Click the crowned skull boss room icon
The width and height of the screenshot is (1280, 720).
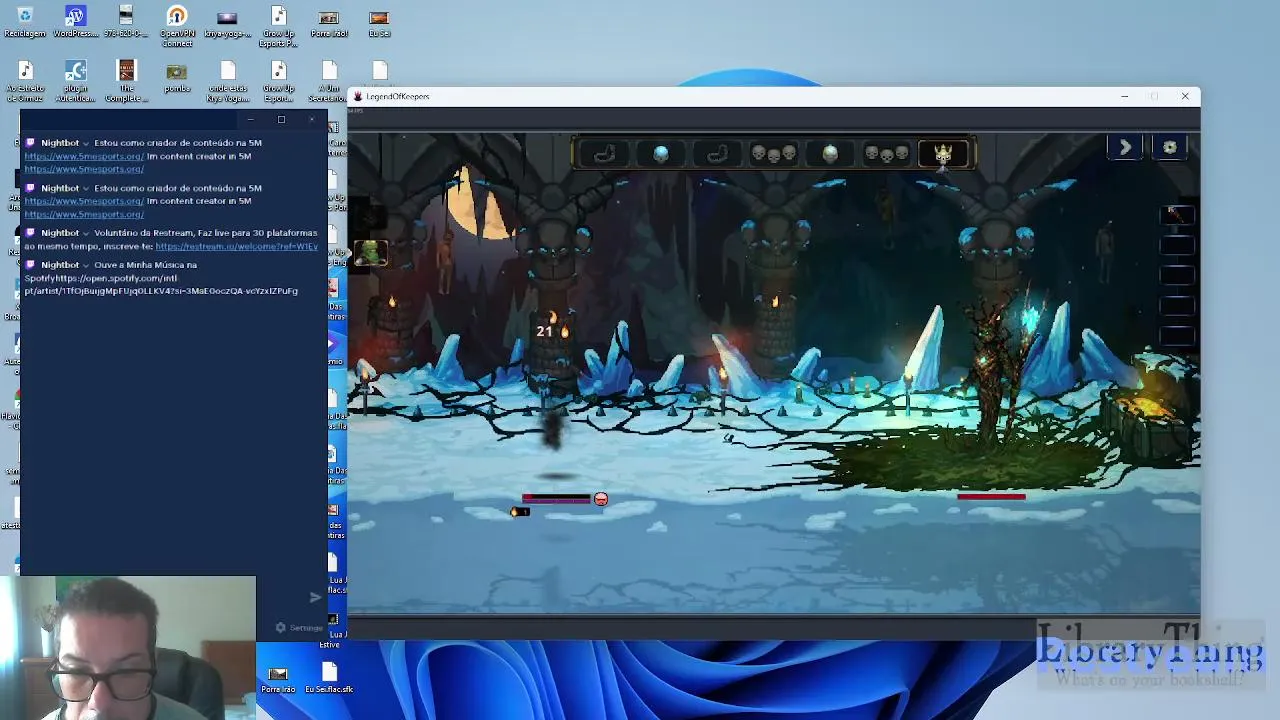click(942, 154)
